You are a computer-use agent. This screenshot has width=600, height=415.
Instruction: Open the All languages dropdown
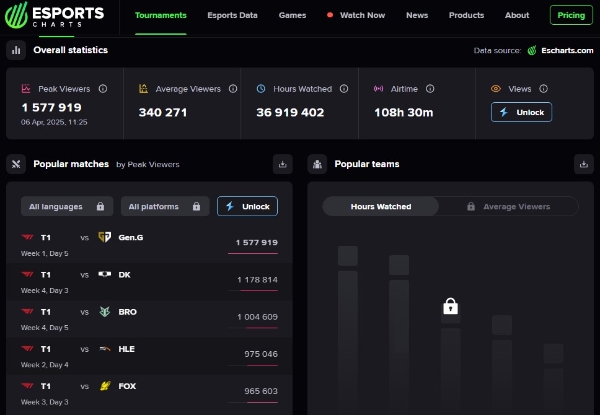(67, 207)
